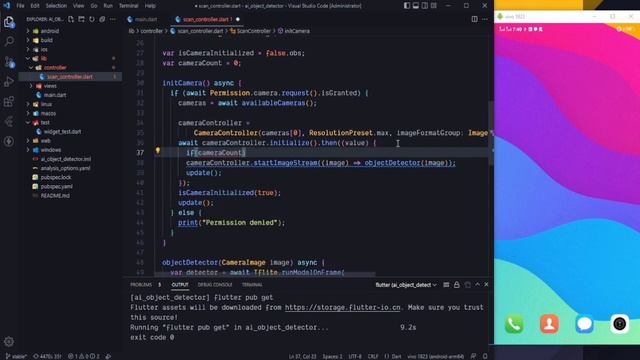The width and height of the screenshot is (640, 360).
Task: Click the Ln 37 cursor position status item
Action: 302,356
